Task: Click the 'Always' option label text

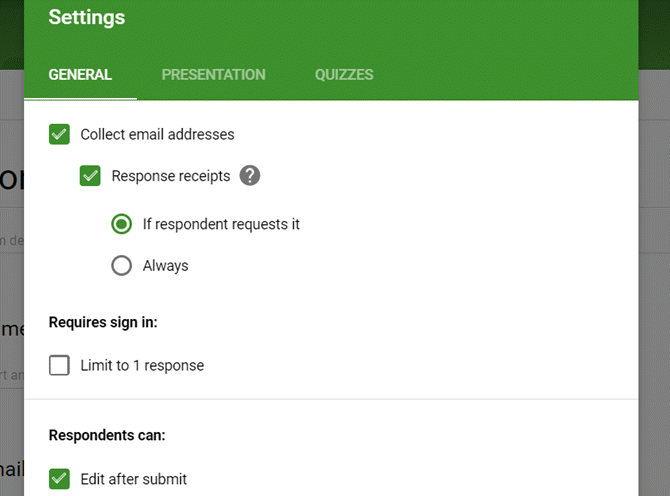Action: [x=165, y=266]
